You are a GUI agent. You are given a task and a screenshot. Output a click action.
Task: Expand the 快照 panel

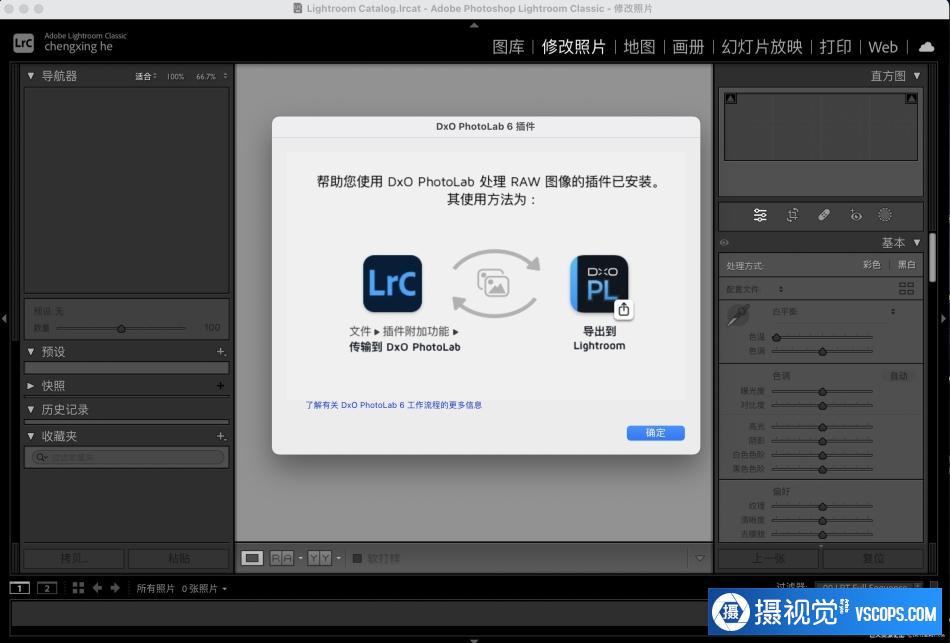31,385
